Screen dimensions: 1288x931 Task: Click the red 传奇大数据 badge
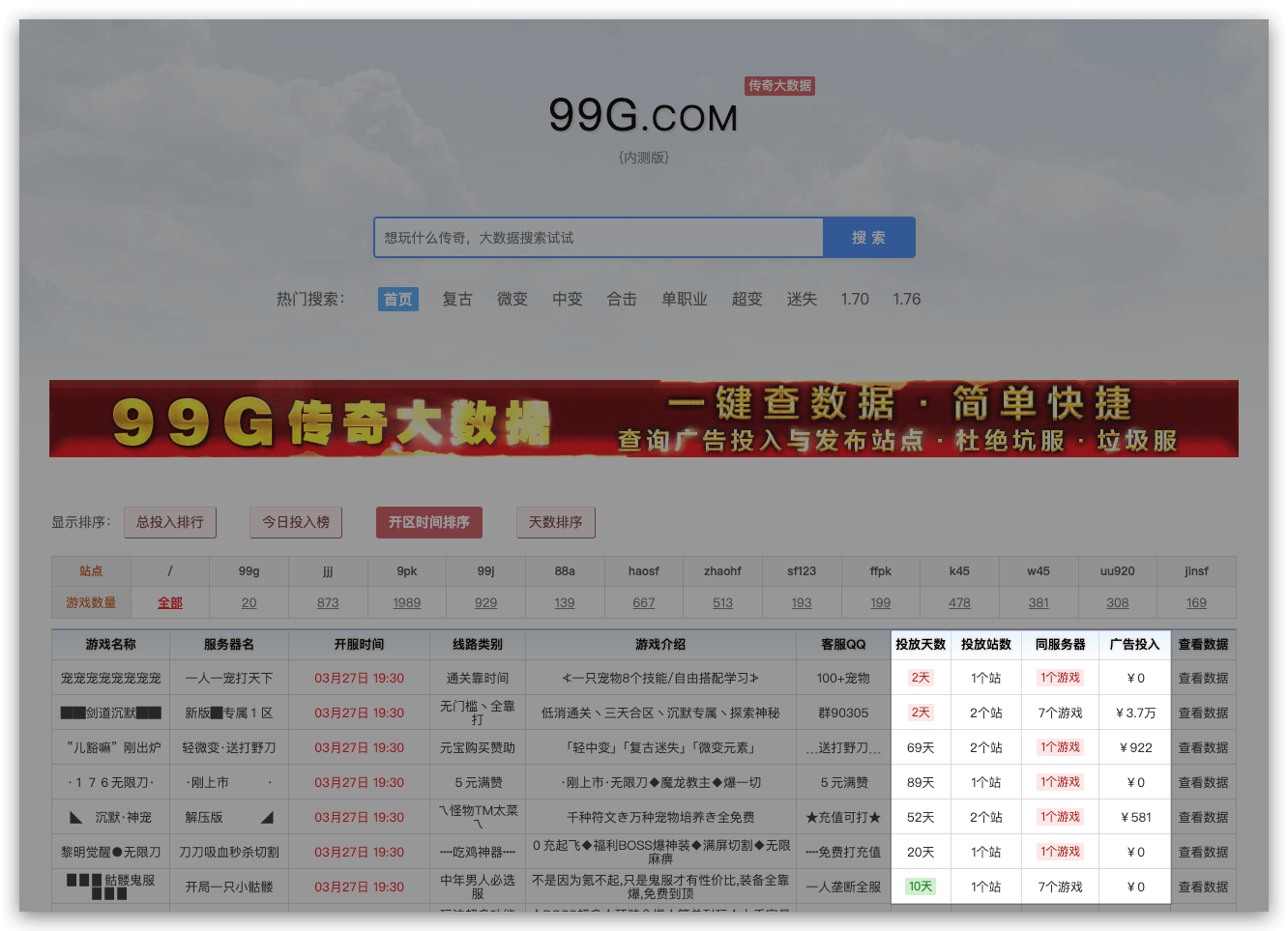click(779, 86)
